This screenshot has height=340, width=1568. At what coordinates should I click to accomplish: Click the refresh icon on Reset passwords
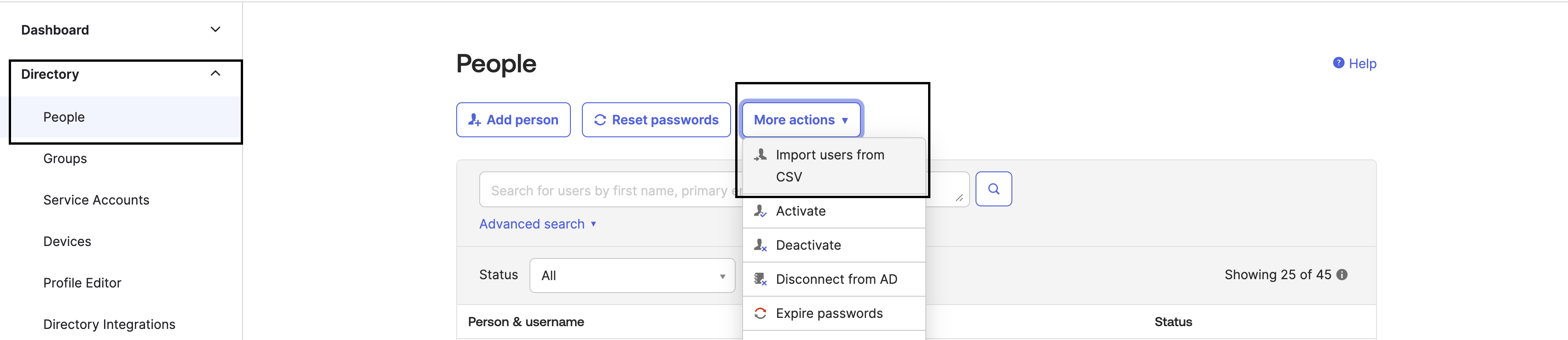coord(599,119)
